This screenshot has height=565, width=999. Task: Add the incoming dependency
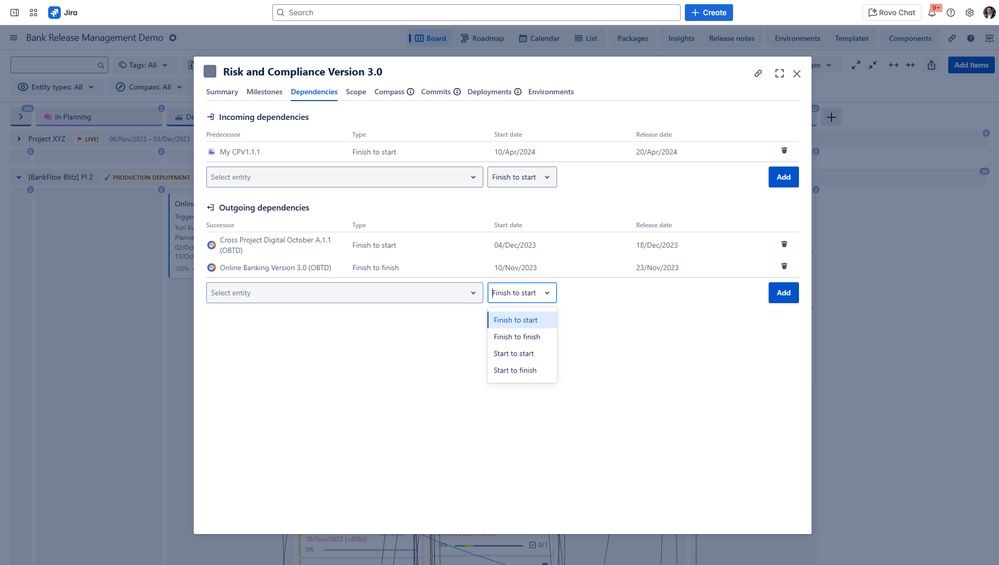click(783, 177)
